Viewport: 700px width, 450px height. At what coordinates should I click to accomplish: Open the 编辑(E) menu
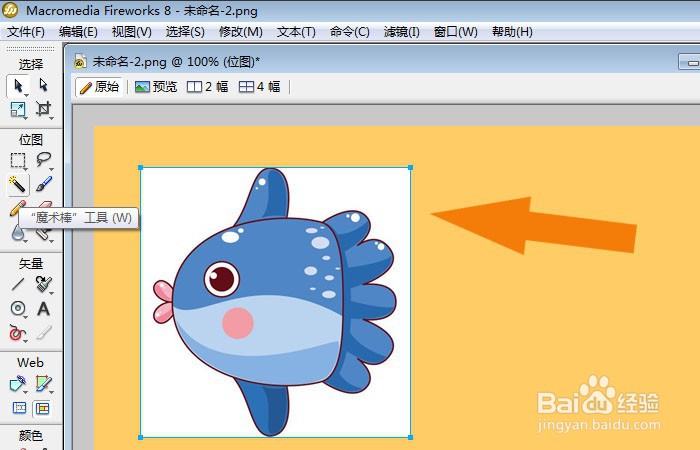[78, 32]
